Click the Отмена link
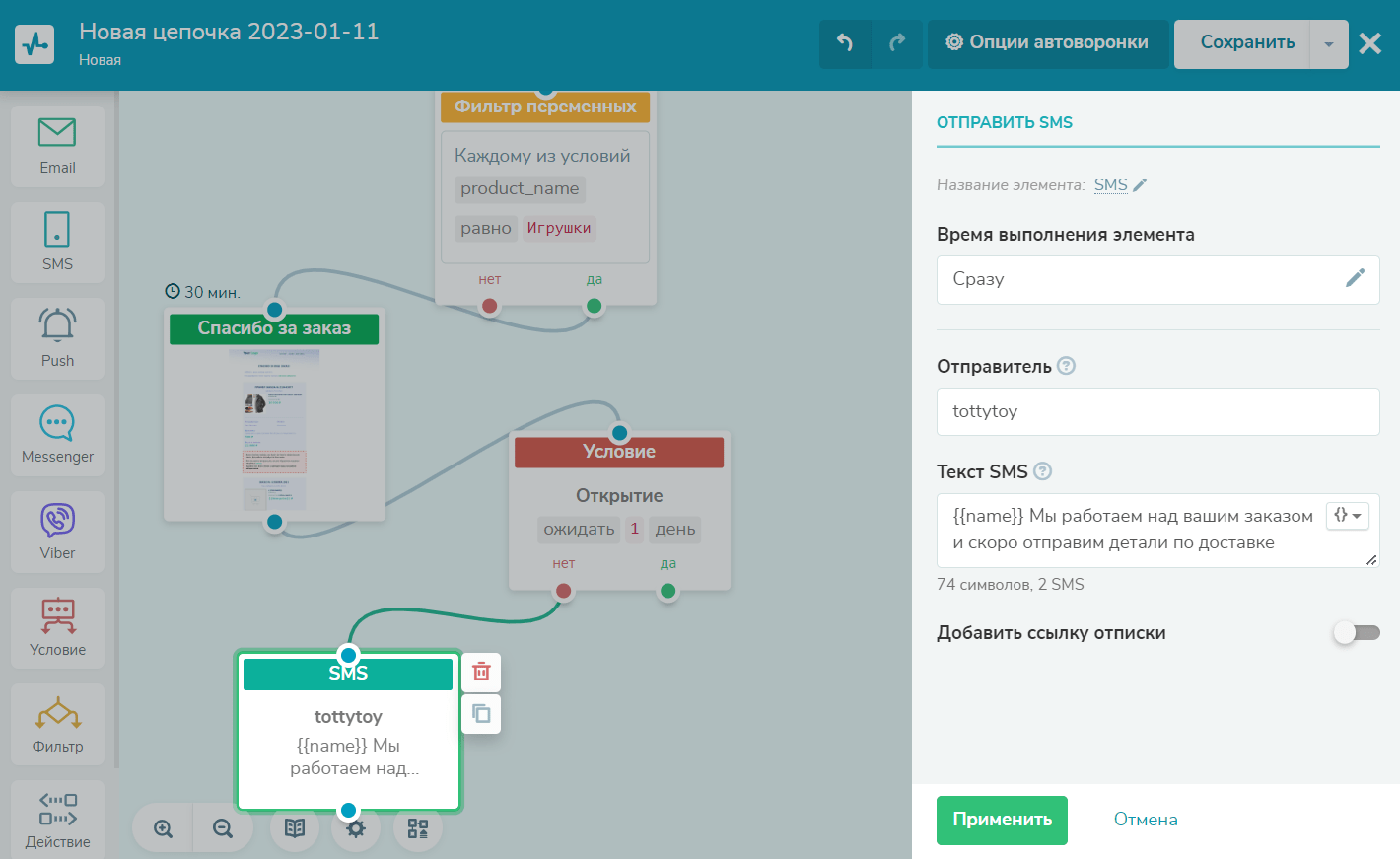Image resolution: width=1400 pixels, height=859 pixels. pyautogui.click(x=1146, y=820)
